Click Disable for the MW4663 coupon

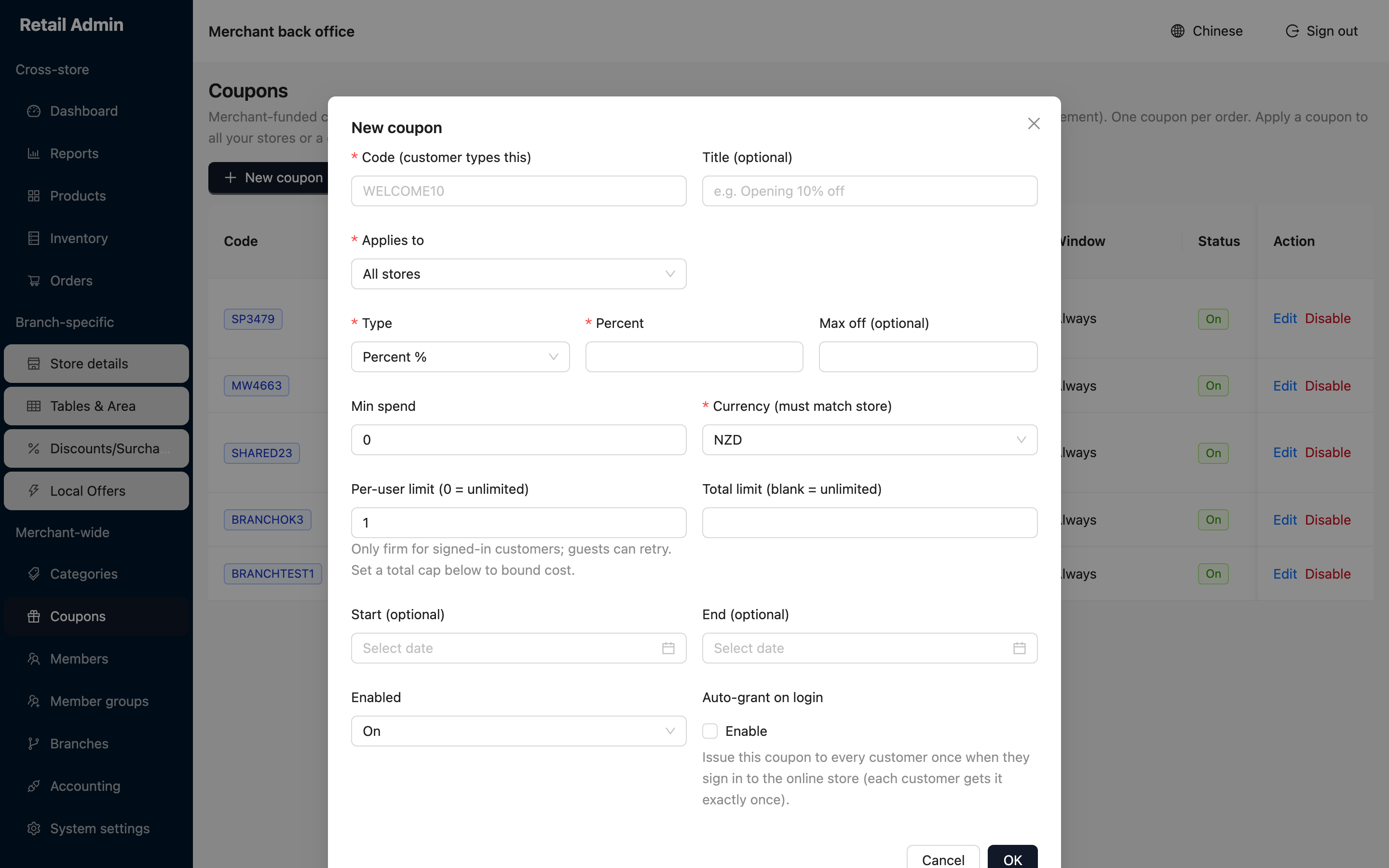[1328, 386]
